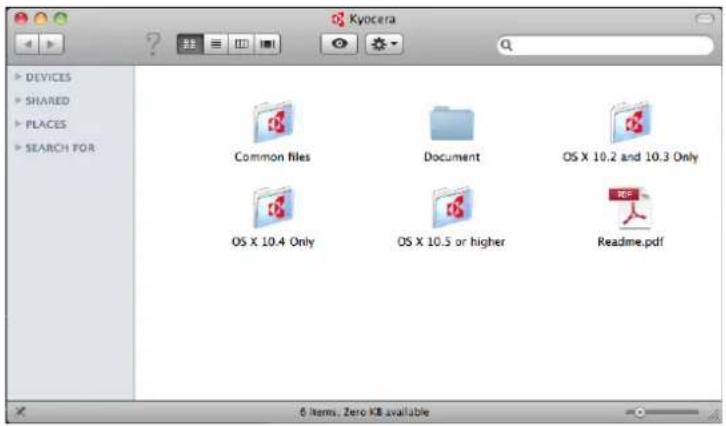Click the Document folder name text
726x426 pixels.
point(452,157)
